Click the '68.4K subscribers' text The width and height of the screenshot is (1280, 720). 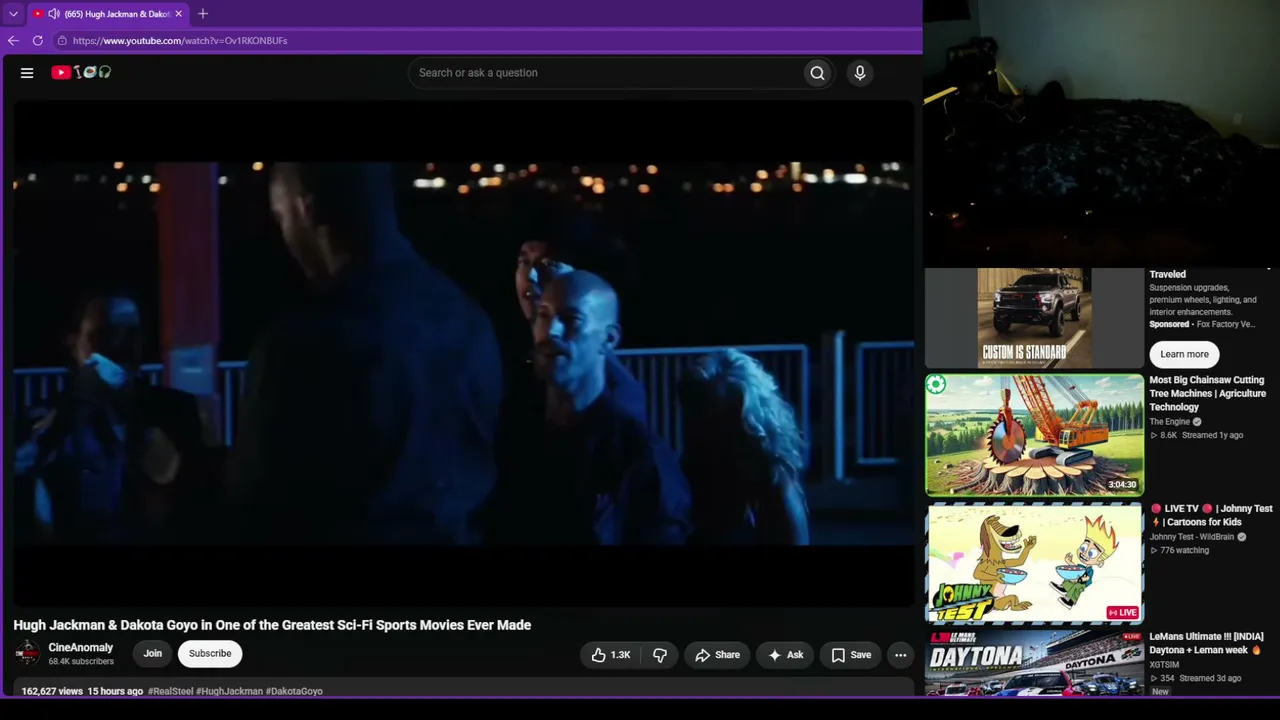tap(81, 661)
